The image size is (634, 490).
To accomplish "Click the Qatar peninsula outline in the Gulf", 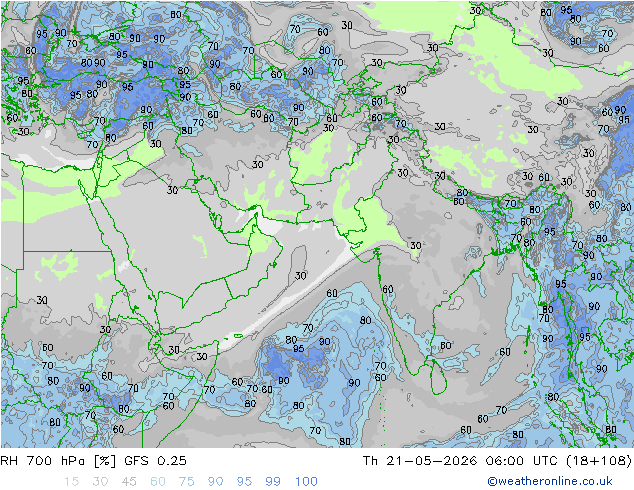I will coord(218,222).
